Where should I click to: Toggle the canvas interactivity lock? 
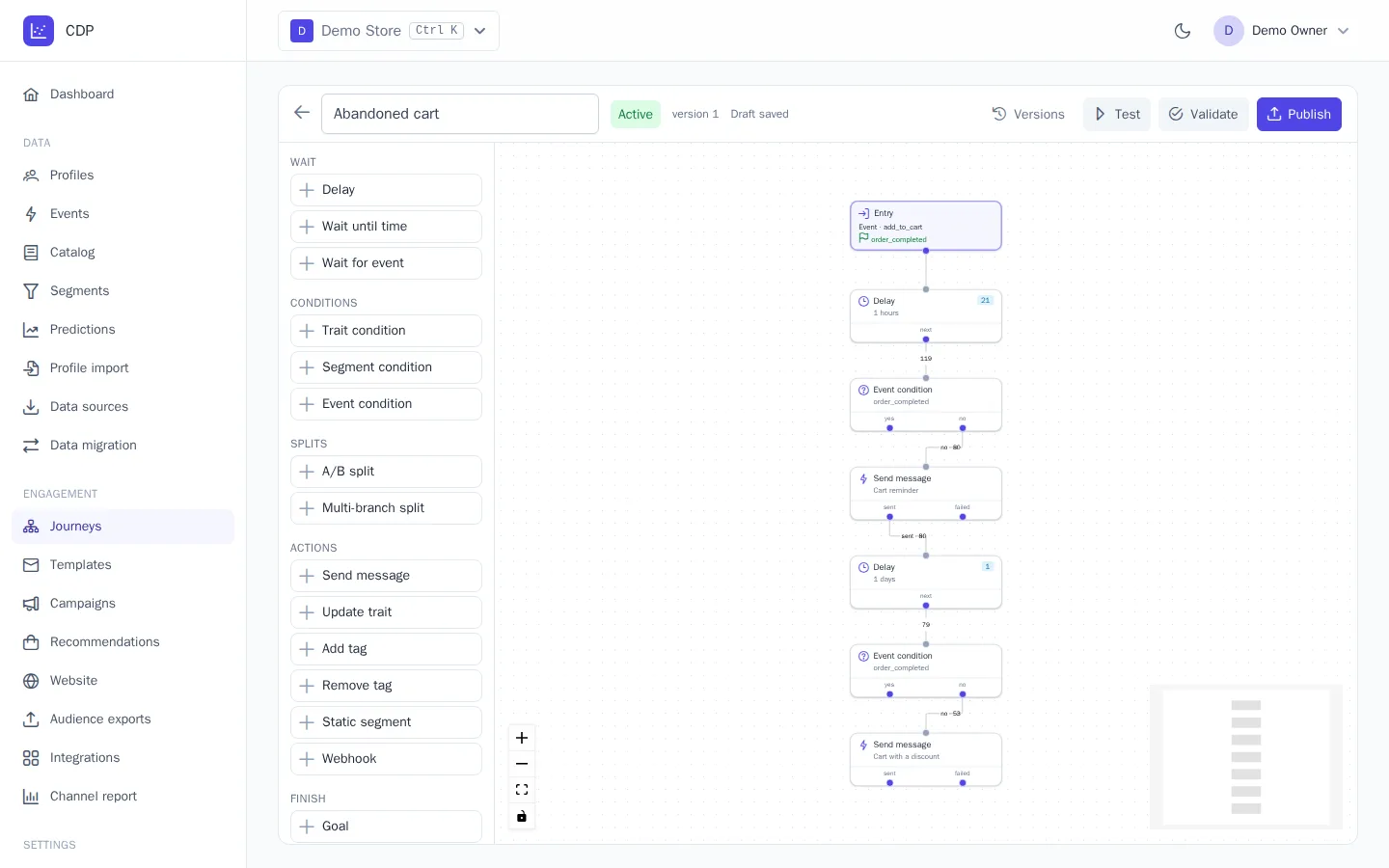tap(522, 817)
